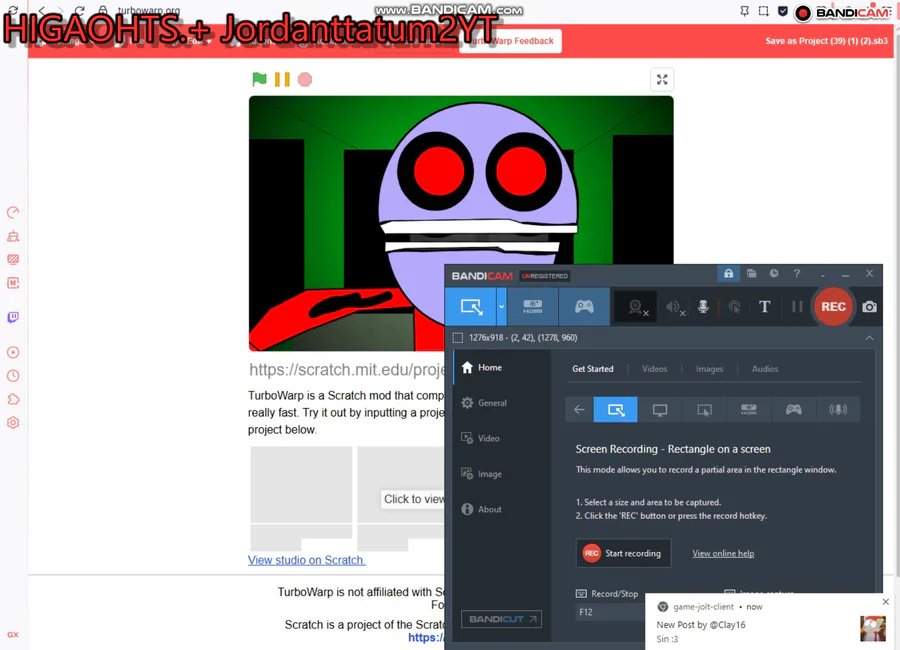Collapse the Bandicam panel with up chevron
The width and height of the screenshot is (900, 650).
click(x=870, y=338)
